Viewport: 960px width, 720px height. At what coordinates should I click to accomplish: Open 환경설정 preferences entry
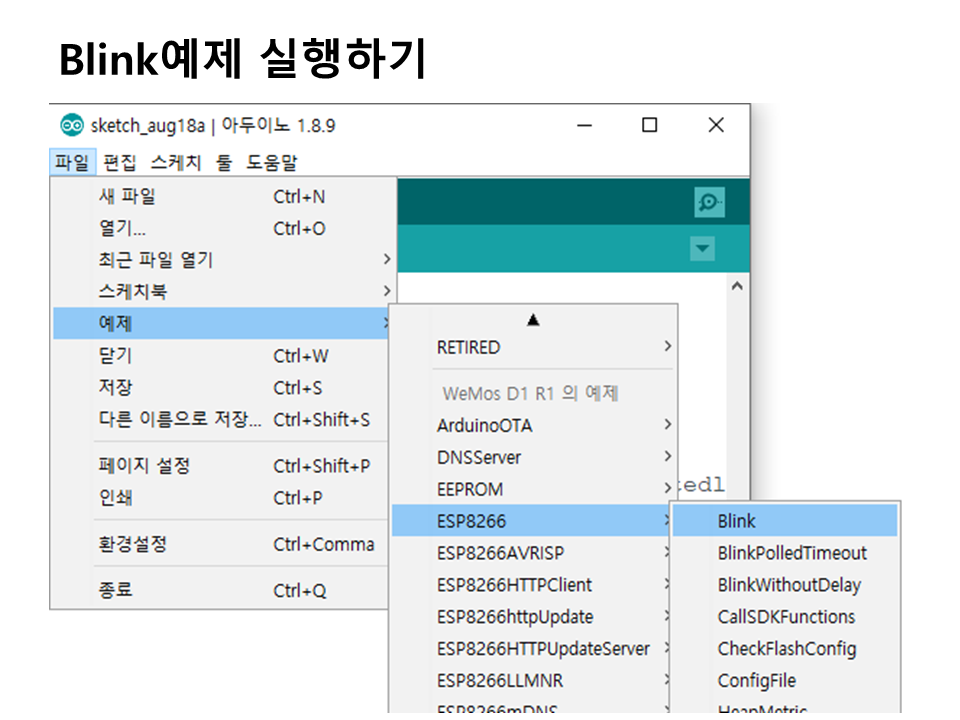click(221, 544)
